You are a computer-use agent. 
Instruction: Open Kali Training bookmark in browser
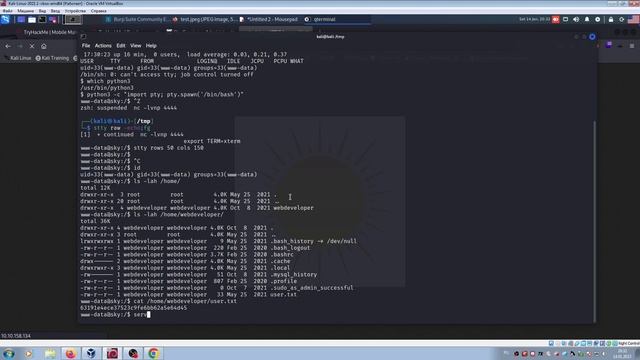[x=52, y=58]
